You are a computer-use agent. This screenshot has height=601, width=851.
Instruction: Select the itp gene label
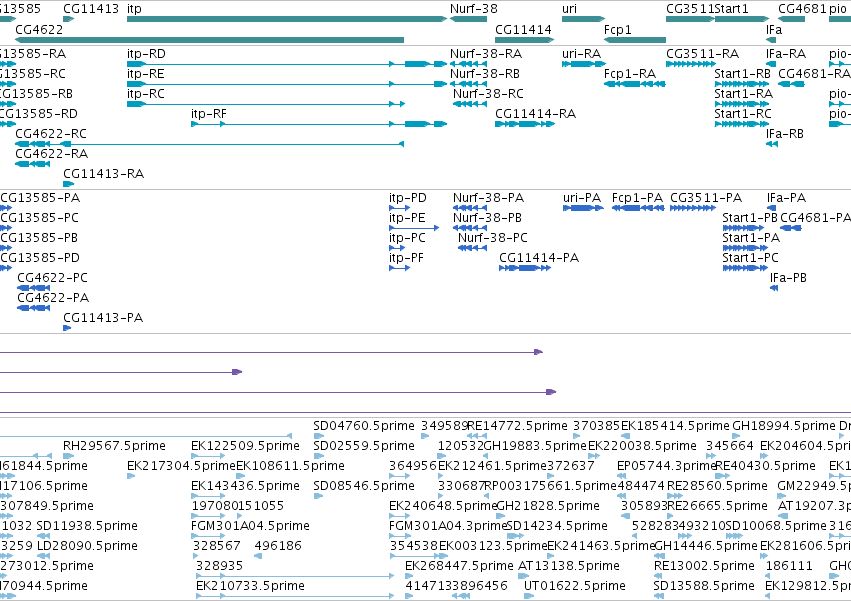(x=134, y=9)
